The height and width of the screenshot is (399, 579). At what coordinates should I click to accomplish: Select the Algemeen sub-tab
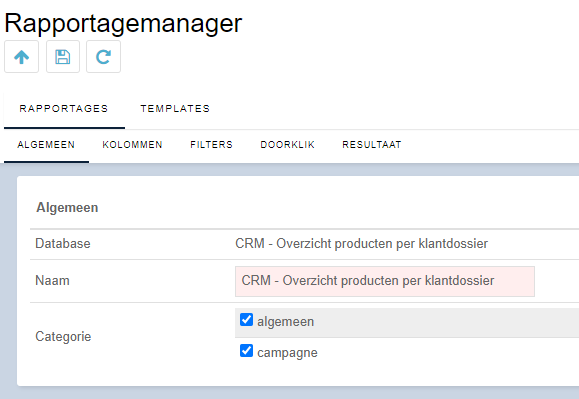46,145
